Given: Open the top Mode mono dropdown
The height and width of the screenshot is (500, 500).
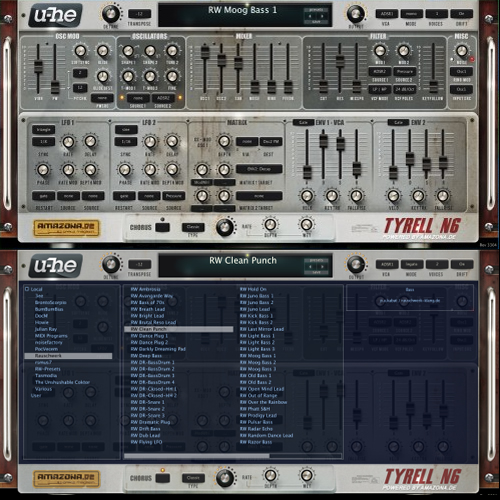Looking at the screenshot, I should (x=411, y=14).
